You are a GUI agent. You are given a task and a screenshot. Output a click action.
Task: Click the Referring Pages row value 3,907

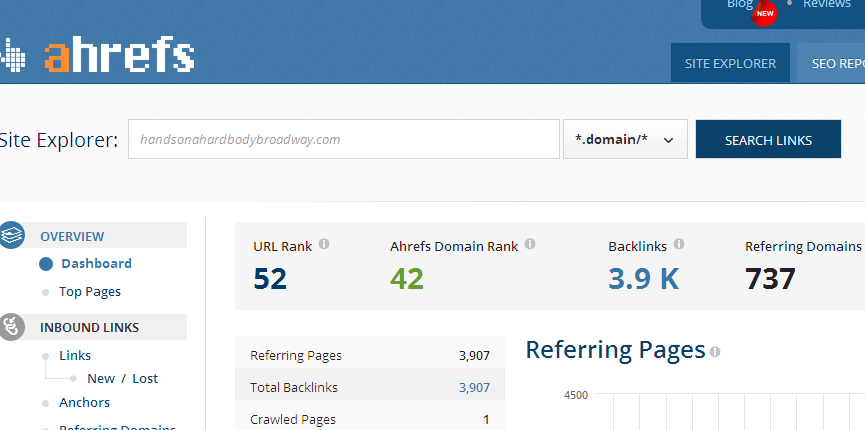pyautogui.click(x=474, y=355)
